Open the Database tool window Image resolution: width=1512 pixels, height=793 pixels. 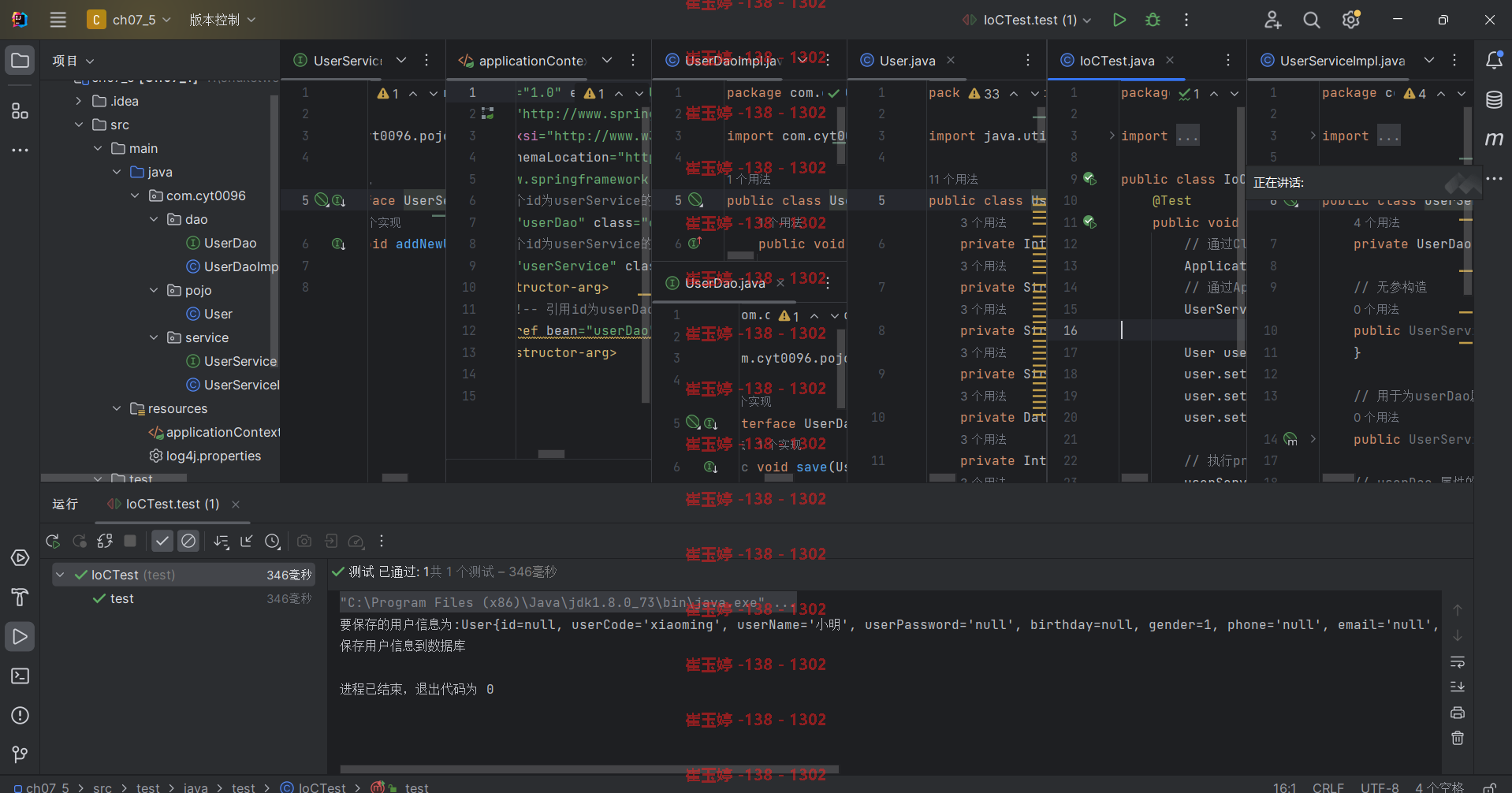click(x=1494, y=100)
